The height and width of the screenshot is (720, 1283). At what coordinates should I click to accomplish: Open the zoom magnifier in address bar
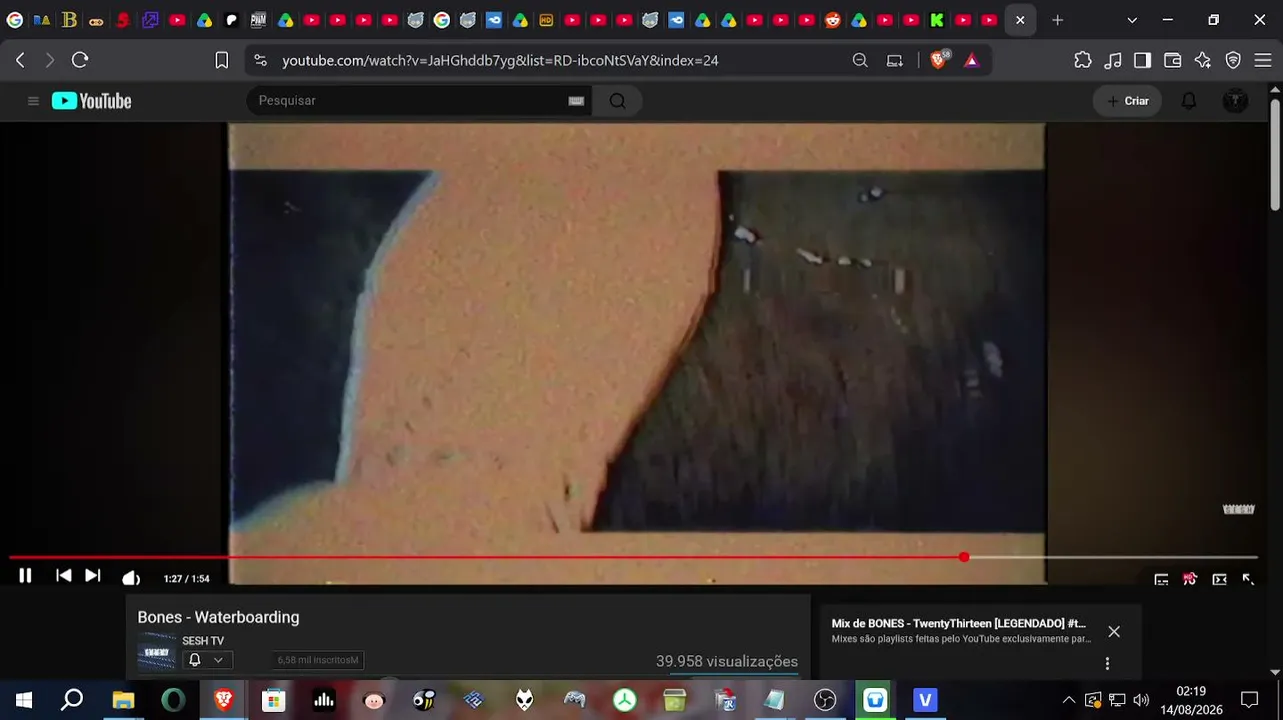coord(860,60)
